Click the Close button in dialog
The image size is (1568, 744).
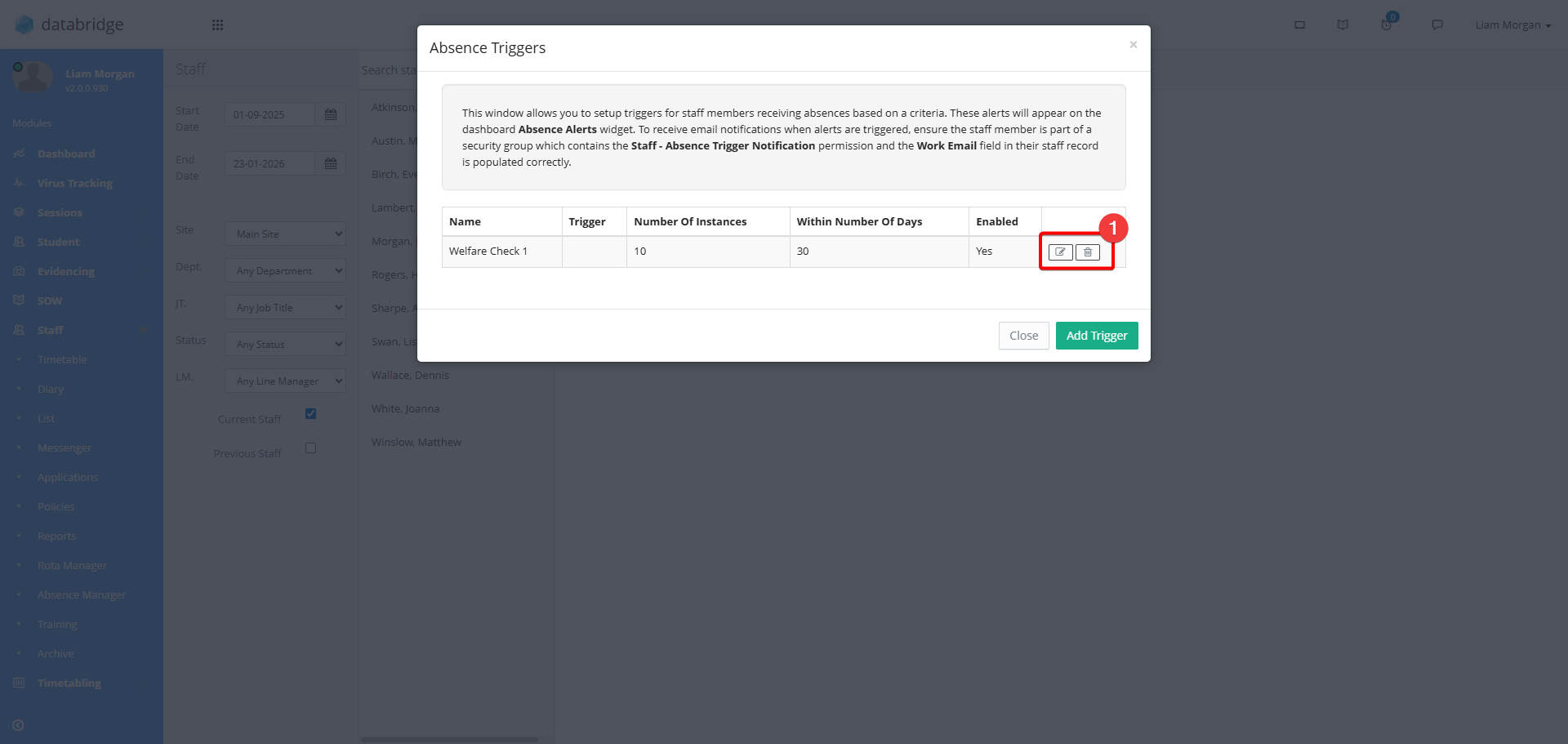click(1023, 336)
